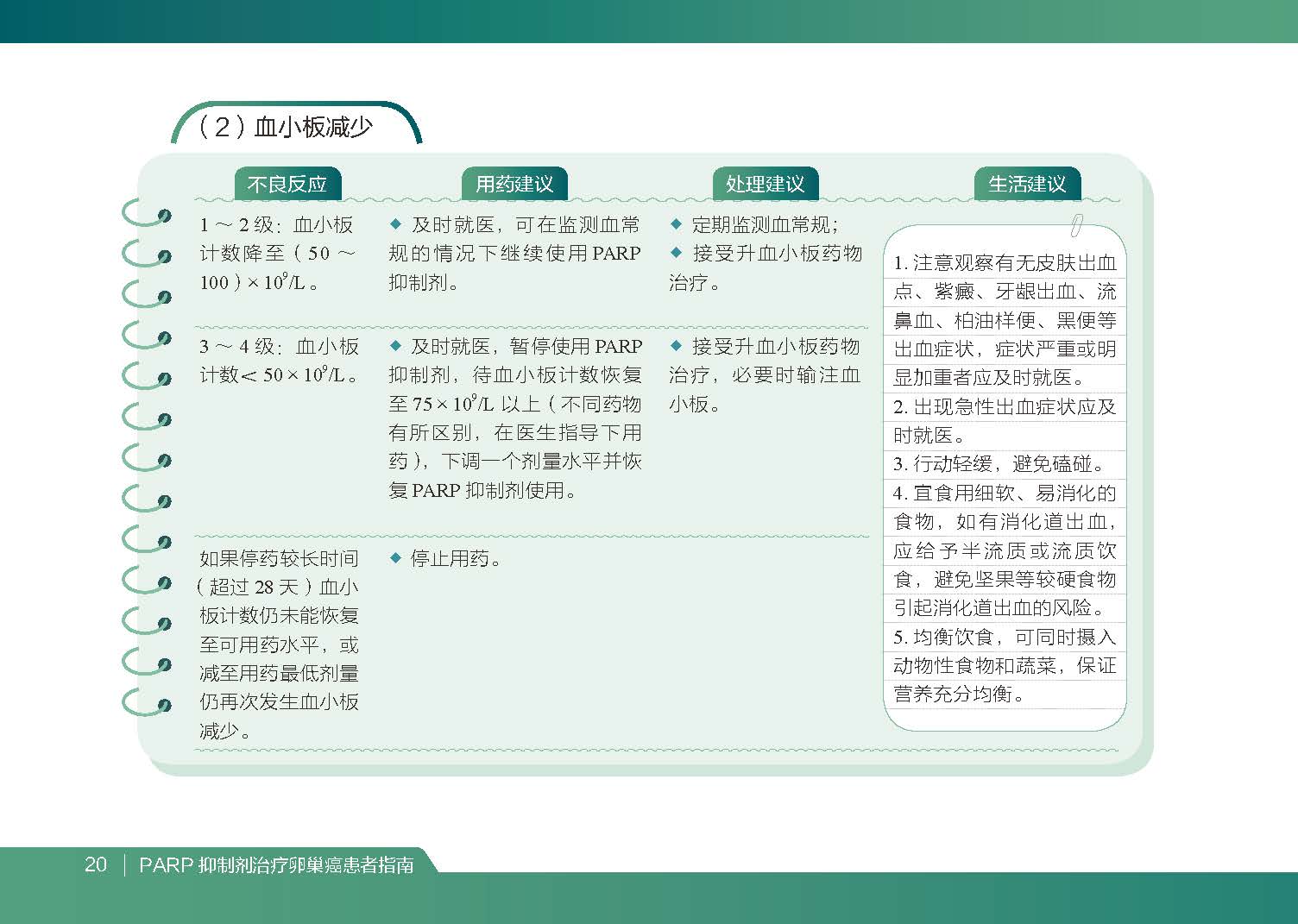Image resolution: width=1298 pixels, height=924 pixels.
Task: Click the 1～2级 血小板 grade description
Action: [276, 254]
